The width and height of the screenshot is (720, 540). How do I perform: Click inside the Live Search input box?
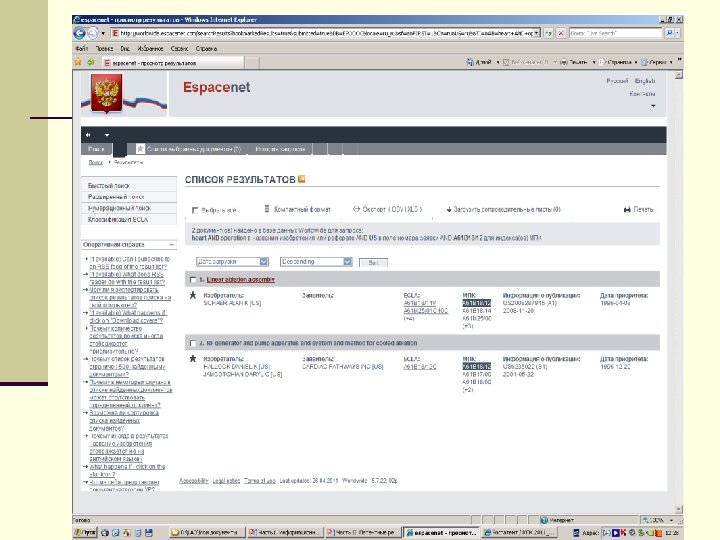[x=616, y=33]
